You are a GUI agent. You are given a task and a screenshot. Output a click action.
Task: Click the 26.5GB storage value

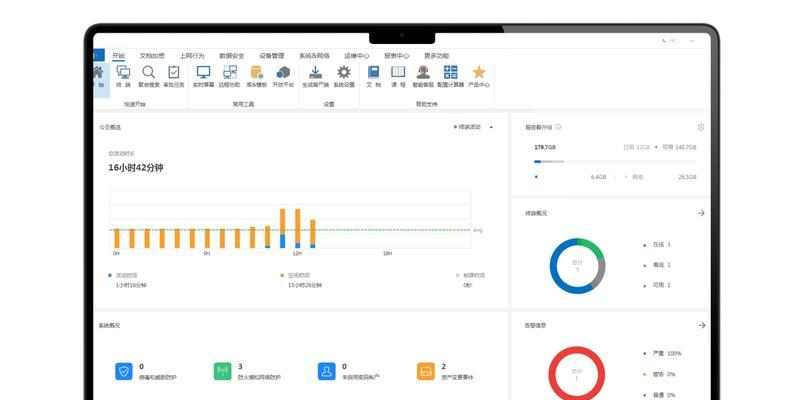[x=687, y=177]
